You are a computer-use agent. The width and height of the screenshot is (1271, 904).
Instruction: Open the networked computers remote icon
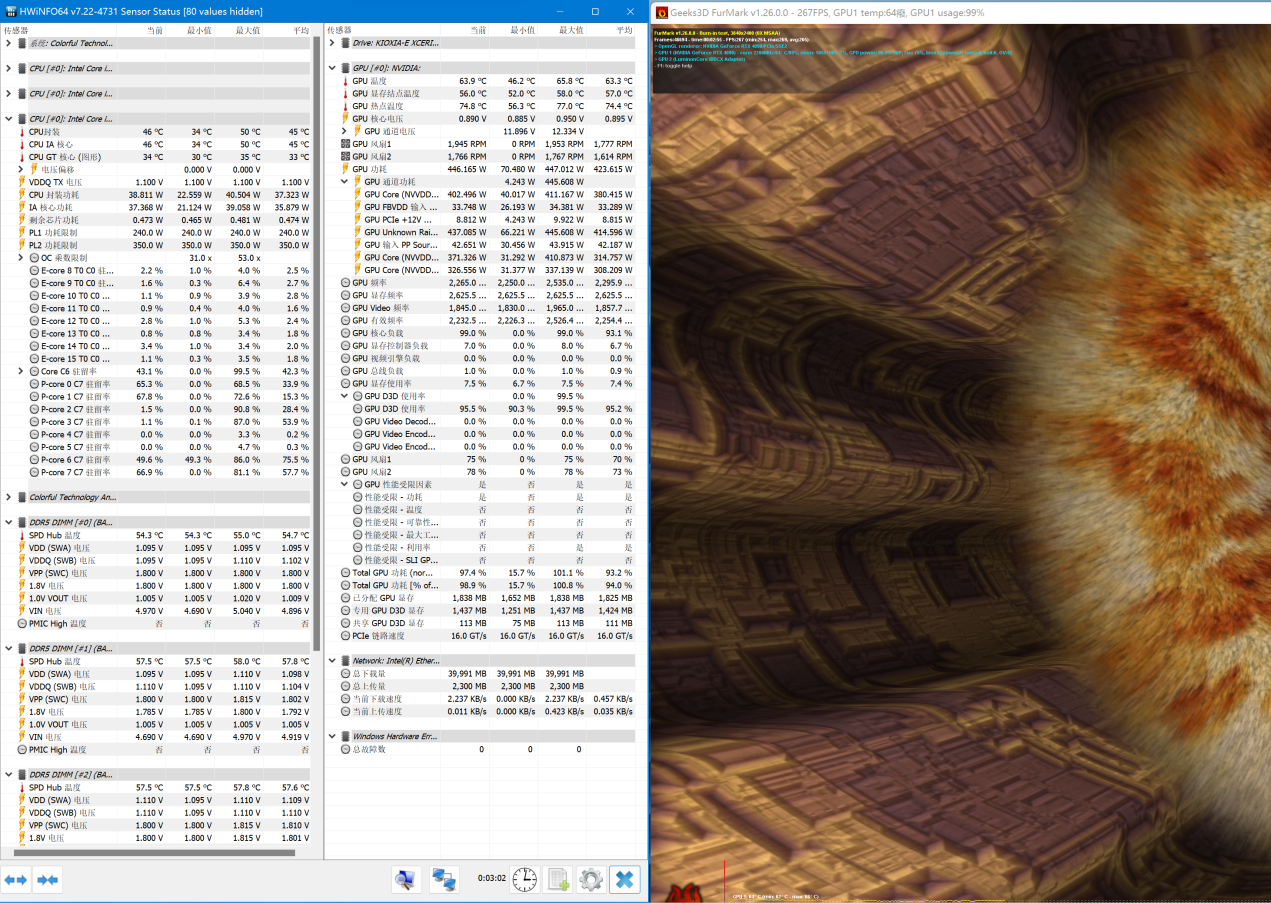(x=444, y=880)
